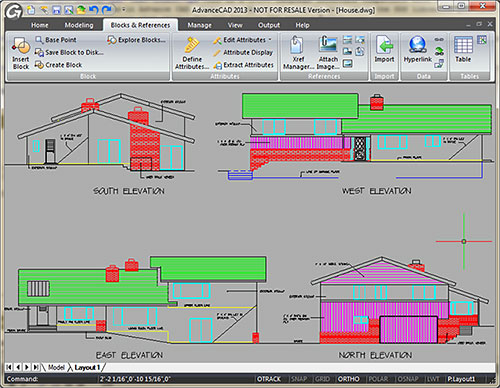Jump to last layout tab arrow
Viewport: 500px width, 388px height.
[x=36, y=367]
